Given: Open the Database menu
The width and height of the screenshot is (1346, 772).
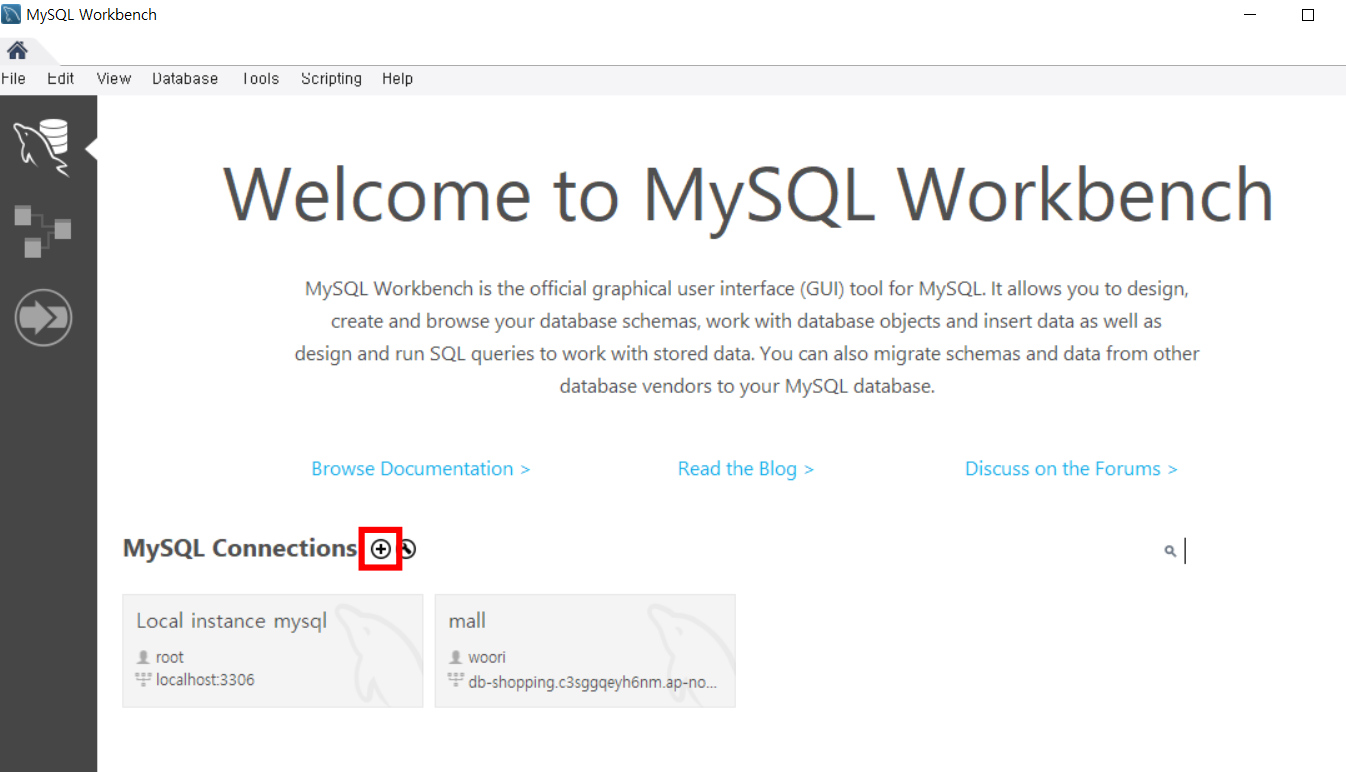Looking at the screenshot, I should click(x=185, y=78).
